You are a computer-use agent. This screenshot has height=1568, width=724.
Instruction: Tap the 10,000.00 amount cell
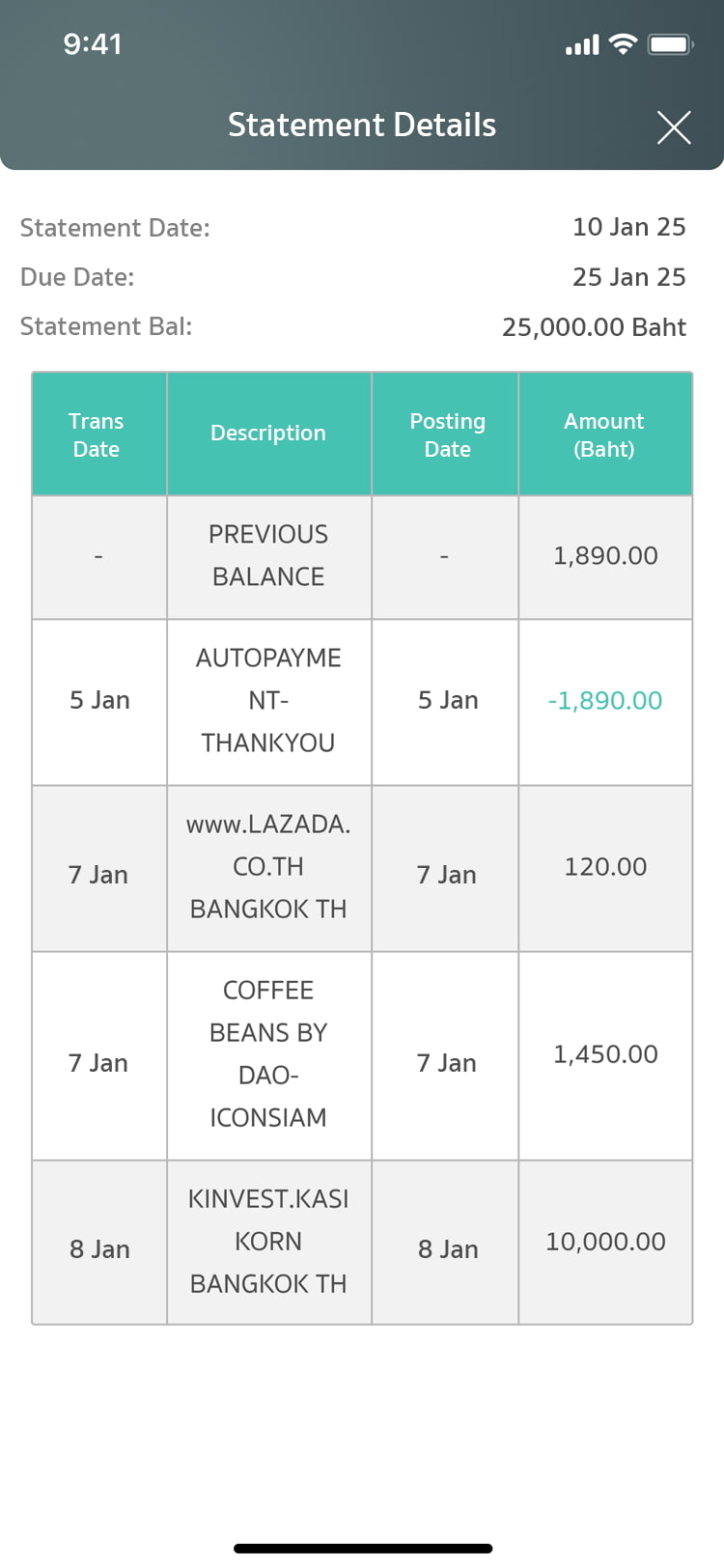pos(605,1242)
